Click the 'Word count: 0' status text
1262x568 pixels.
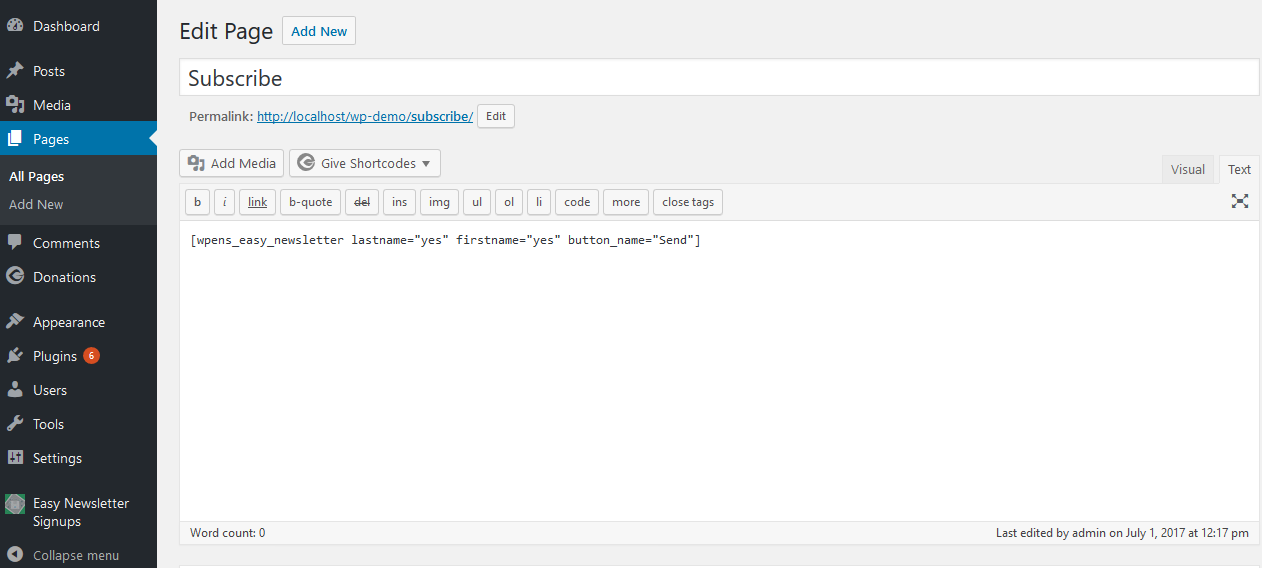pyautogui.click(x=228, y=533)
